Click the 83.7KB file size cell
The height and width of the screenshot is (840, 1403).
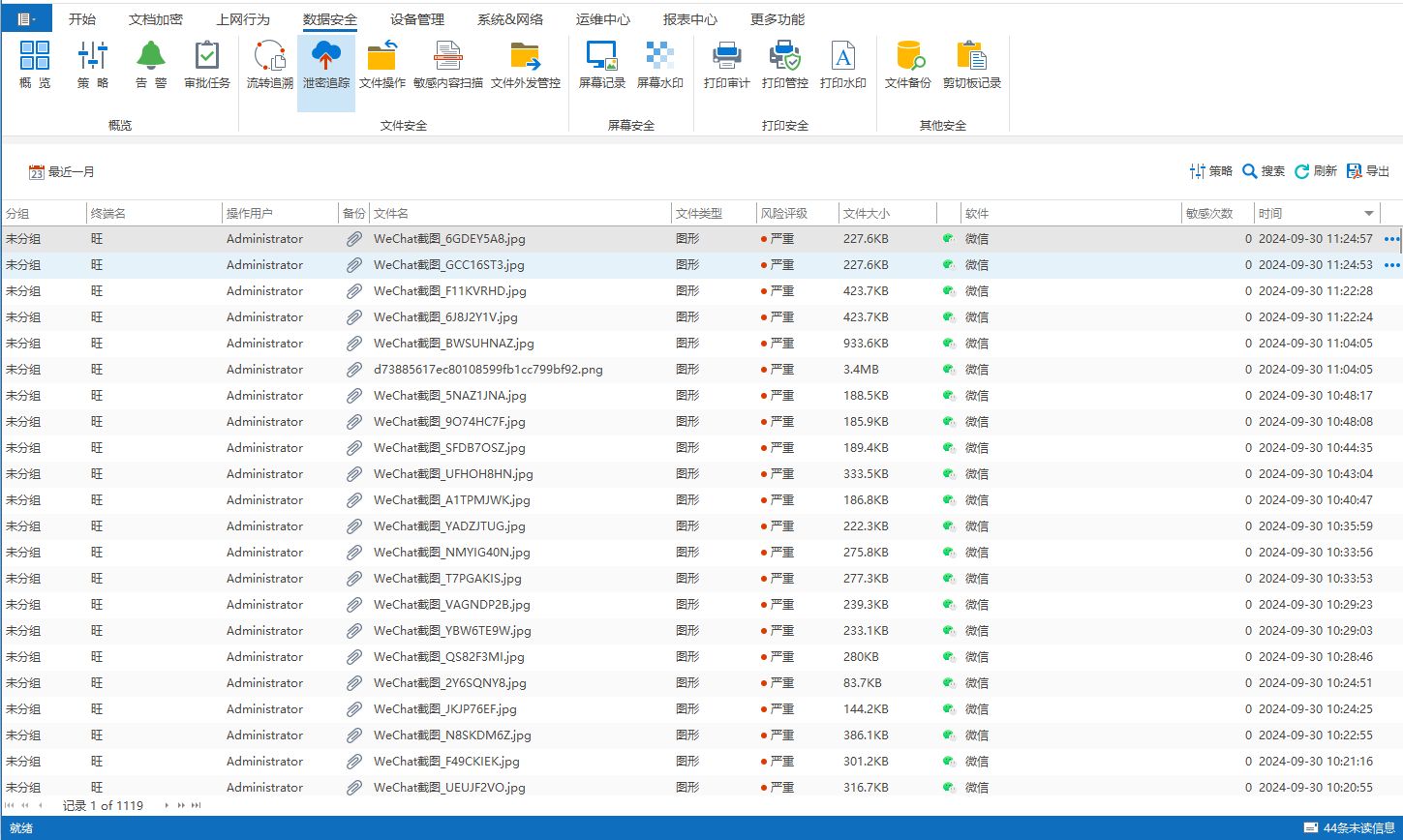coord(863,683)
